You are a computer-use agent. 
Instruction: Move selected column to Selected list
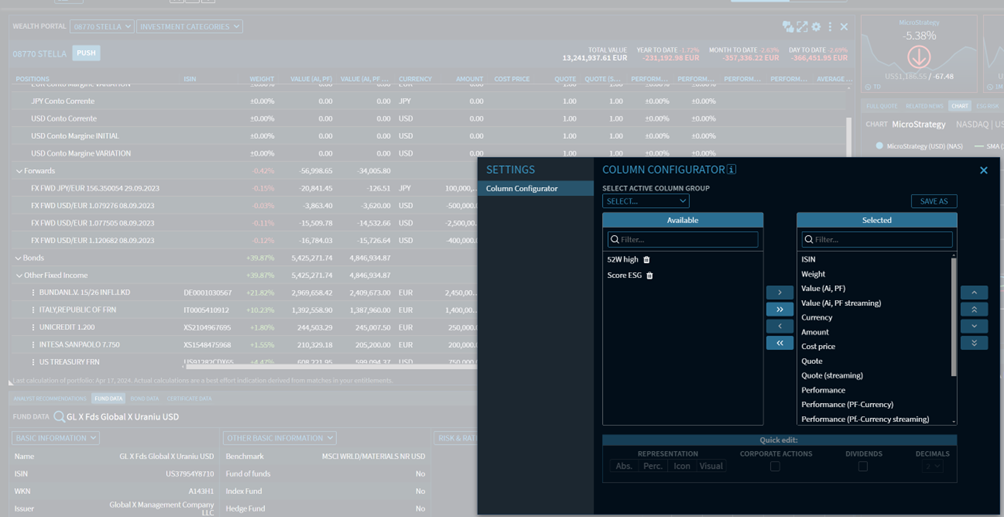point(779,293)
